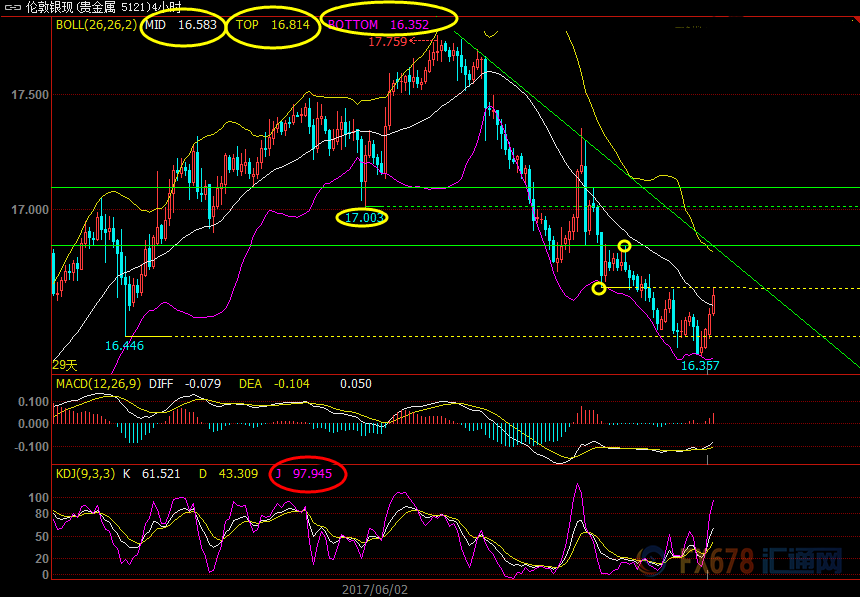
Task: Click the circled 17.003 price label
Action: tap(362, 217)
